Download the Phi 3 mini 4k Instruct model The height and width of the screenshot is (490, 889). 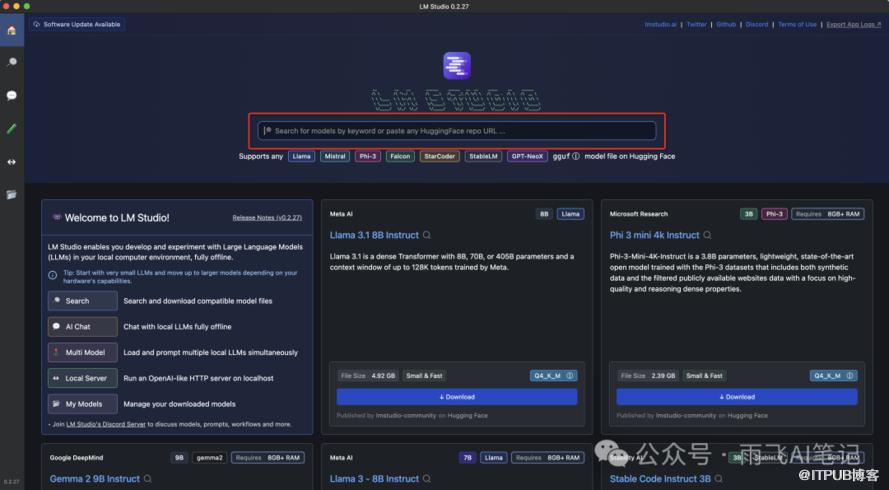(737, 397)
